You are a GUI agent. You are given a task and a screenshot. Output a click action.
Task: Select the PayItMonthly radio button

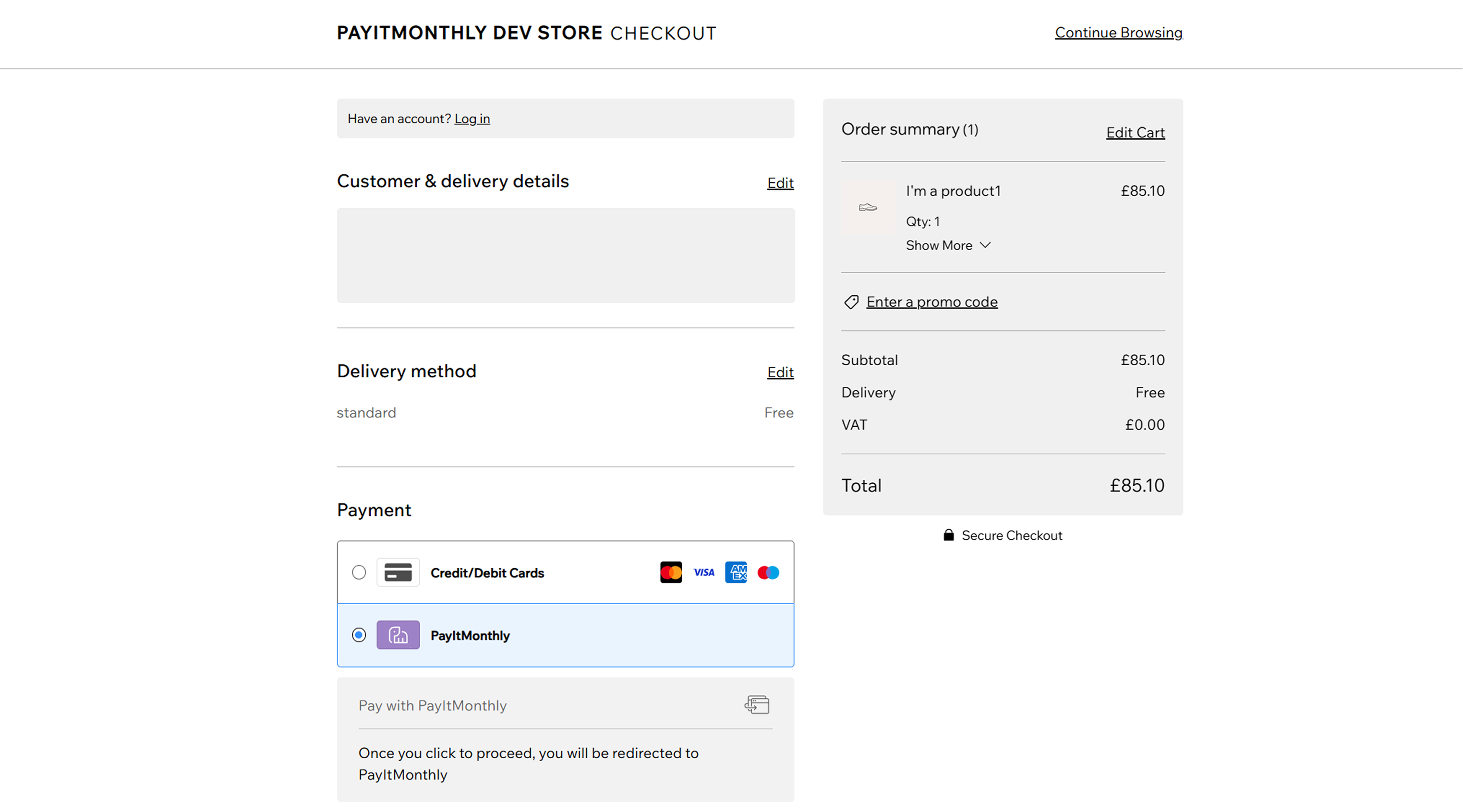pyautogui.click(x=359, y=635)
